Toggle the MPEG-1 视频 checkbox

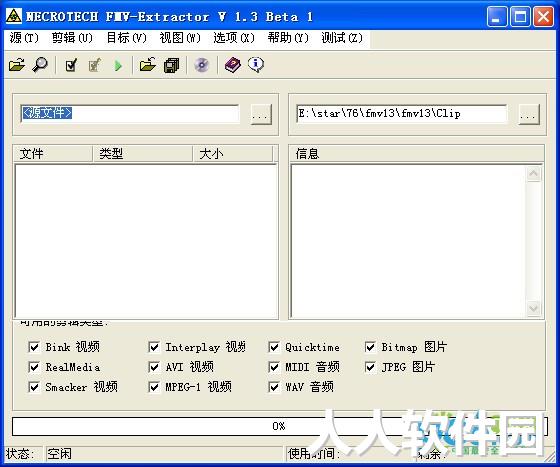point(154,387)
